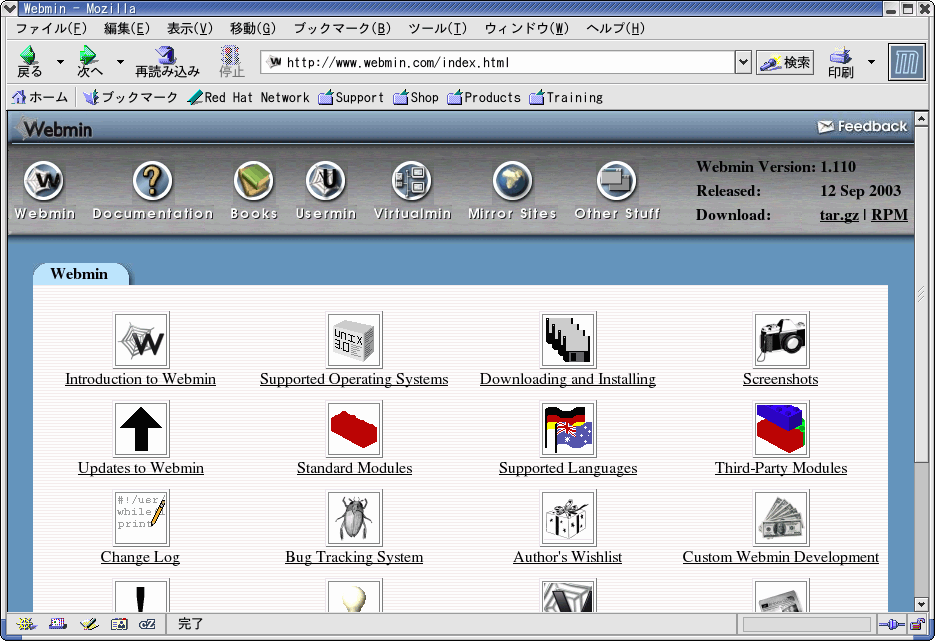The image size is (935, 641).
Task: Open the ウィンドウ(W) menu
Action: (x=527, y=29)
